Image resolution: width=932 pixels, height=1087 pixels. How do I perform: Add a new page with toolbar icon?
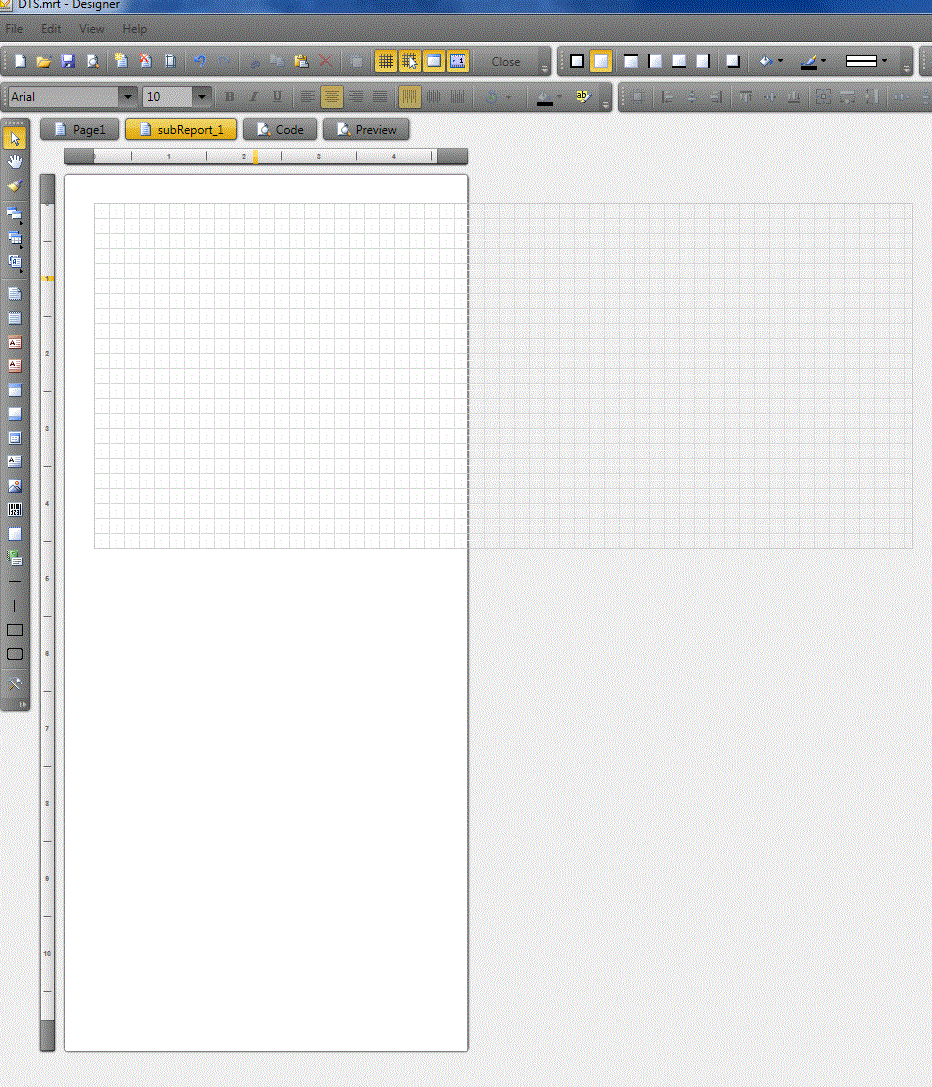[121, 61]
